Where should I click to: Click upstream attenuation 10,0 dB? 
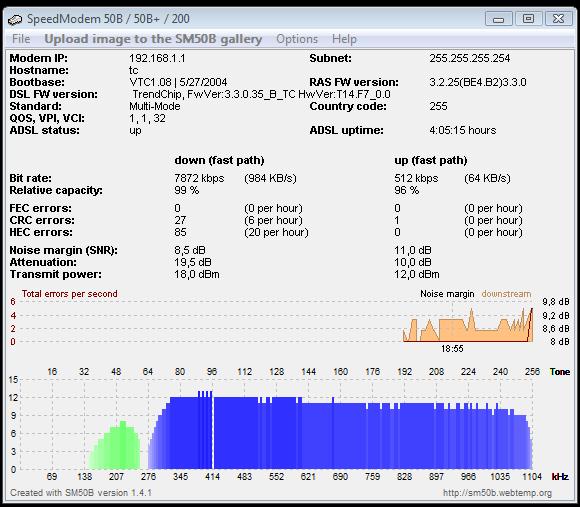tap(412, 262)
